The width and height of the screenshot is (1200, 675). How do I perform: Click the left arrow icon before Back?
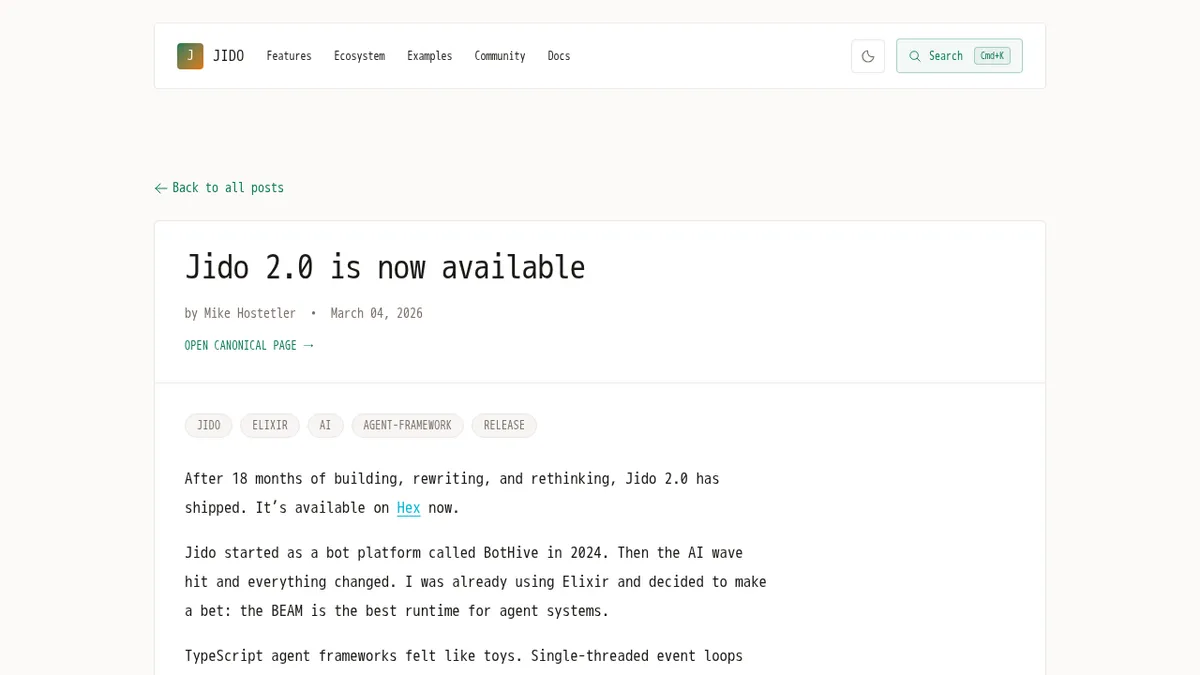click(161, 188)
